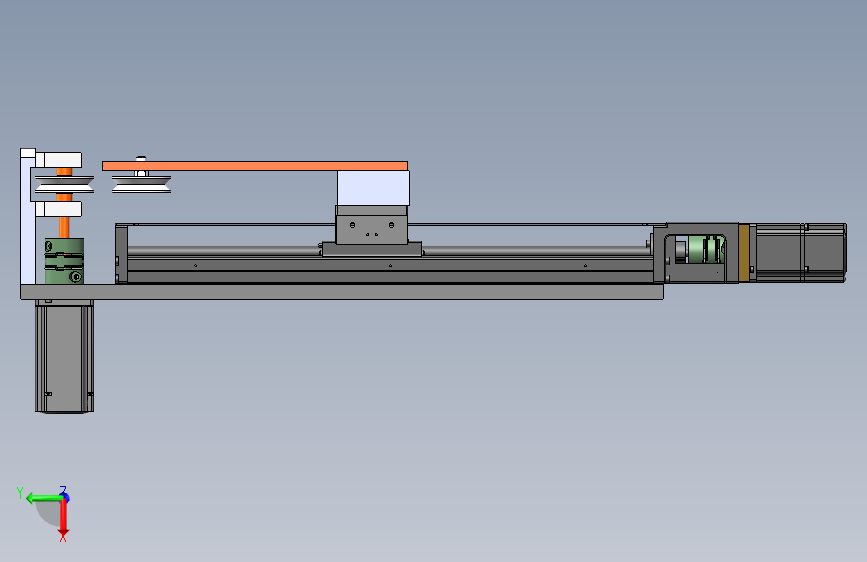Select the tall white vertical bracket at left
This screenshot has height=562, width=867.
28,216
